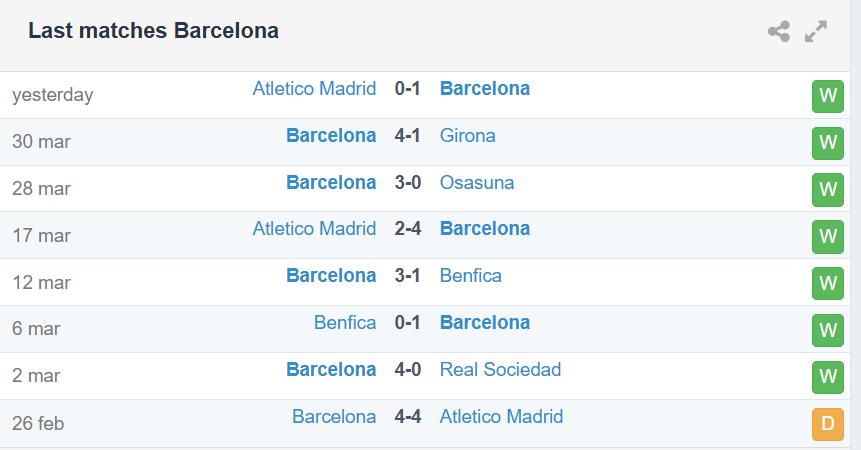This screenshot has width=861, height=450.
Task: Click the 4-4 score against Atletico Madrid
Action: pyautogui.click(x=407, y=417)
